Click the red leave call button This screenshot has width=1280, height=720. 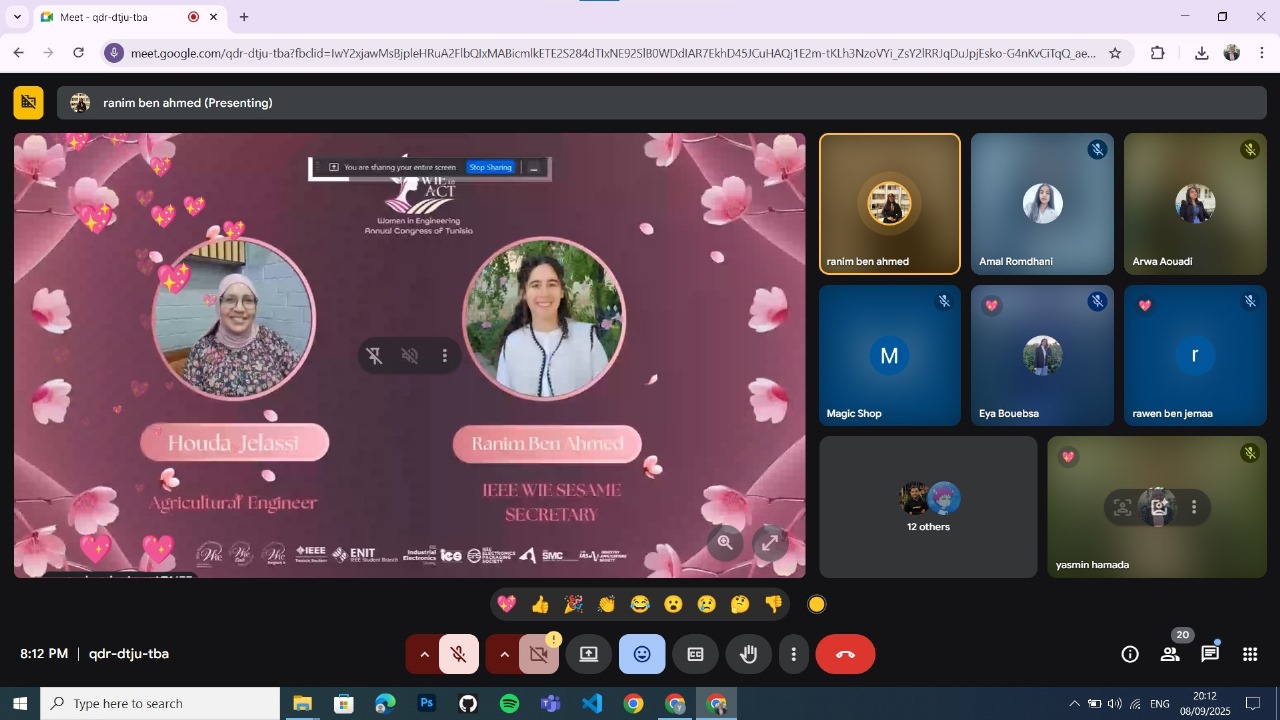coord(845,654)
